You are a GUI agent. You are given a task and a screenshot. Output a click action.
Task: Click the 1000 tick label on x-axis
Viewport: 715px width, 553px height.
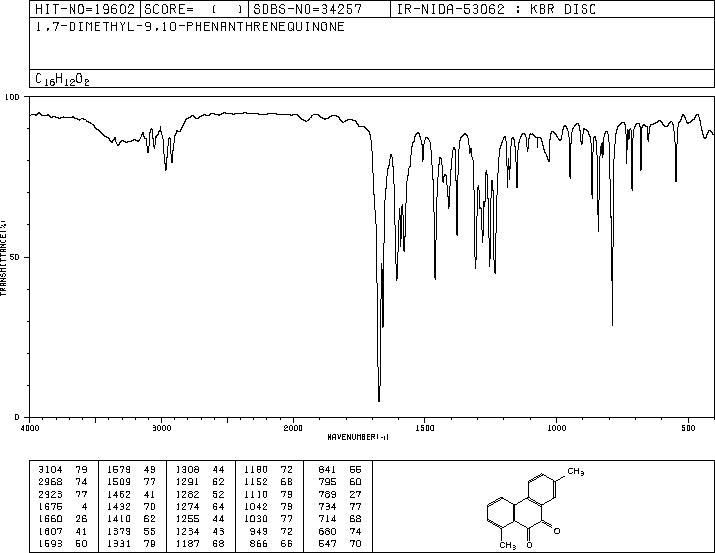[x=557, y=428]
